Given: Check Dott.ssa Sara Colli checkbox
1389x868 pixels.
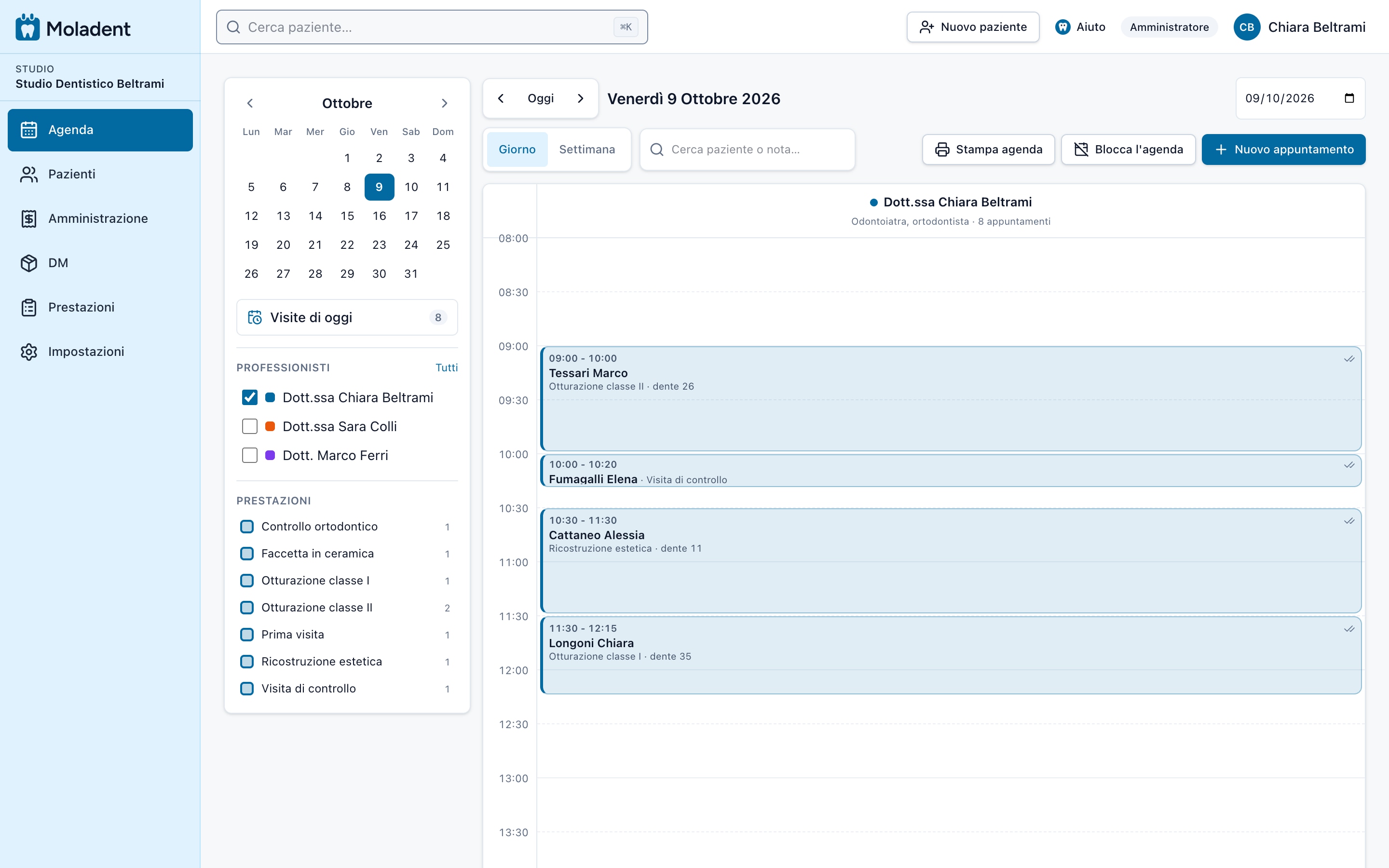Looking at the screenshot, I should [250, 427].
